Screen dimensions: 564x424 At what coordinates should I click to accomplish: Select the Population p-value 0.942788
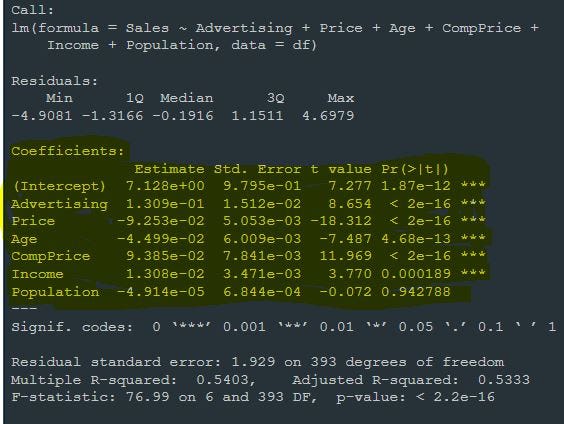pyautogui.click(x=416, y=291)
